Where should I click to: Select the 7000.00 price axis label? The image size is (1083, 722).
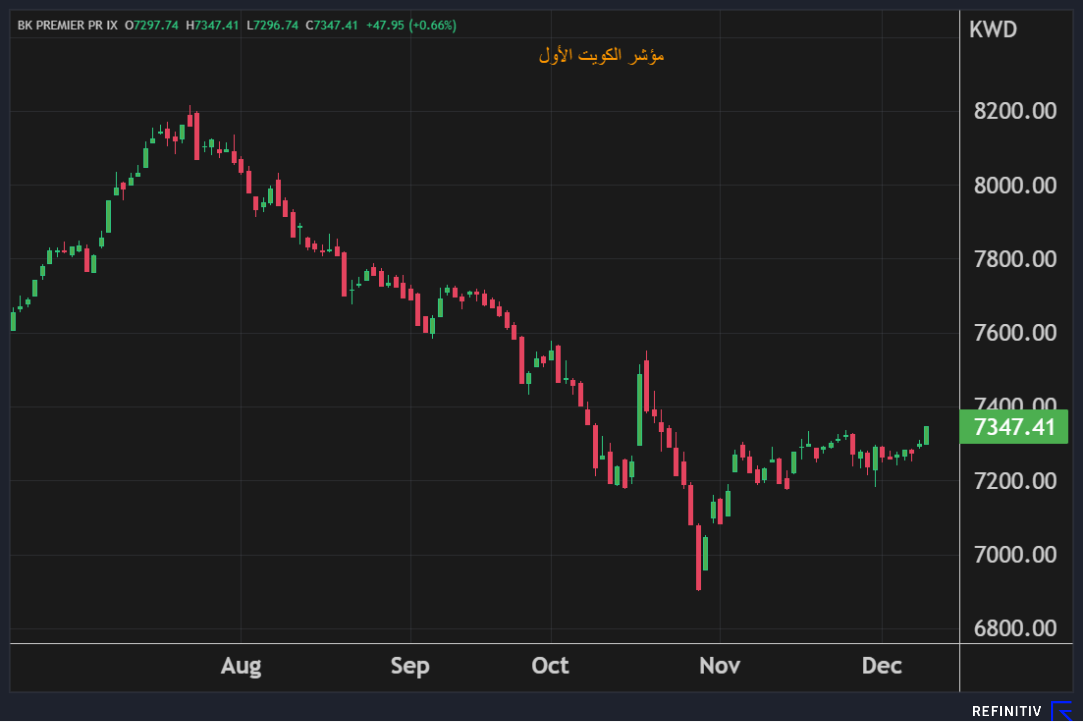[1014, 554]
